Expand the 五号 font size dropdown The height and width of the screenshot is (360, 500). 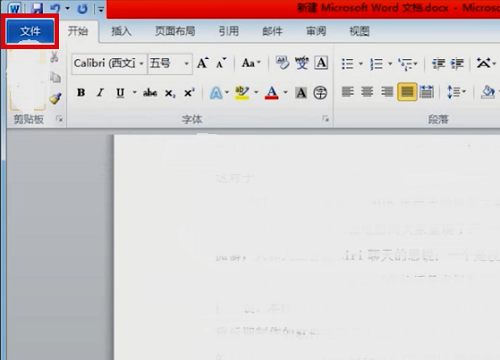(x=187, y=63)
